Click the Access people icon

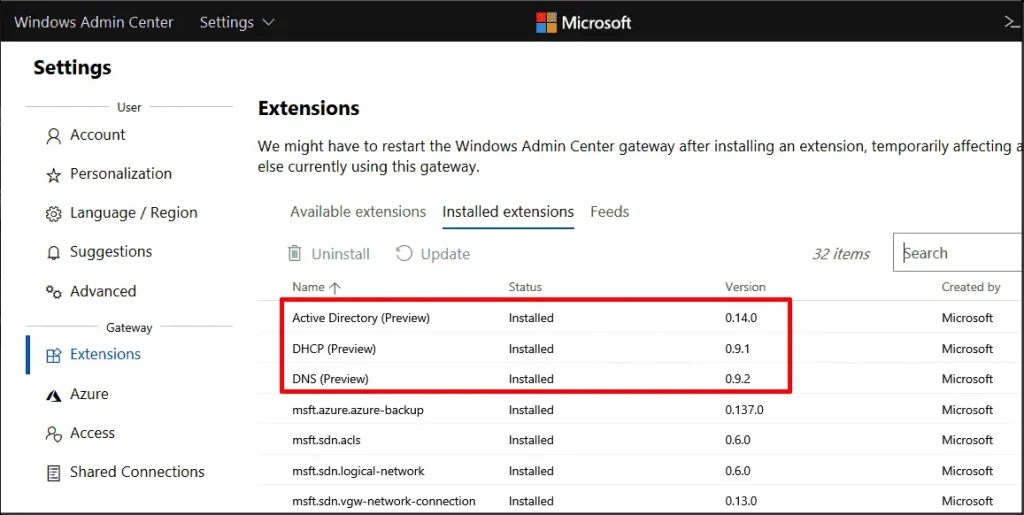tap(54, 434)
